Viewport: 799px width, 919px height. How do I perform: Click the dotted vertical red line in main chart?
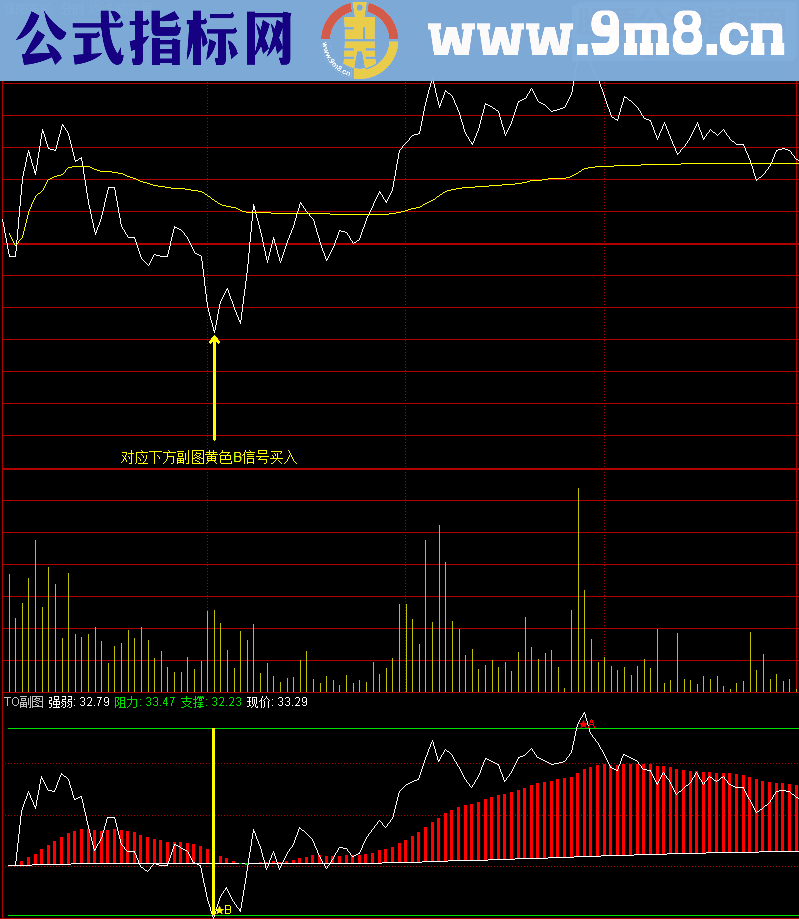point(606,300)
